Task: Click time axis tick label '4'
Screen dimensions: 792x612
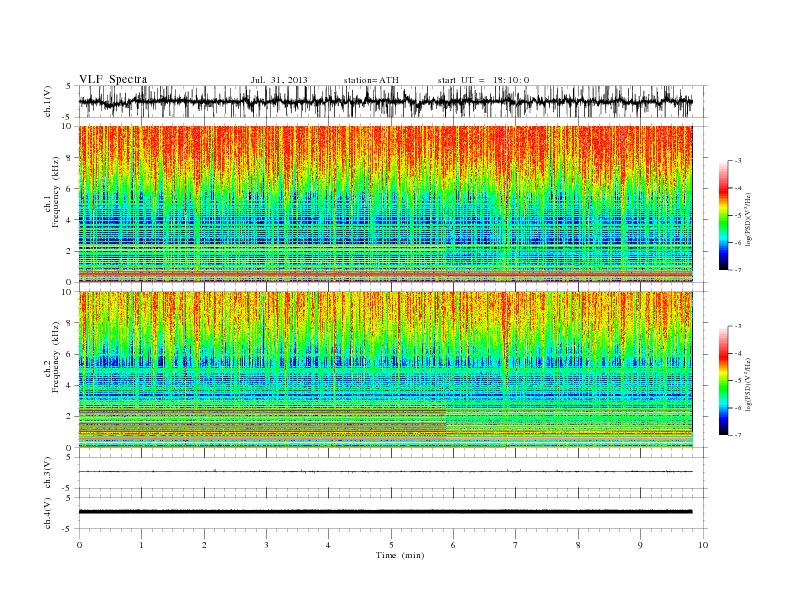Action: (x=328, y=545)
